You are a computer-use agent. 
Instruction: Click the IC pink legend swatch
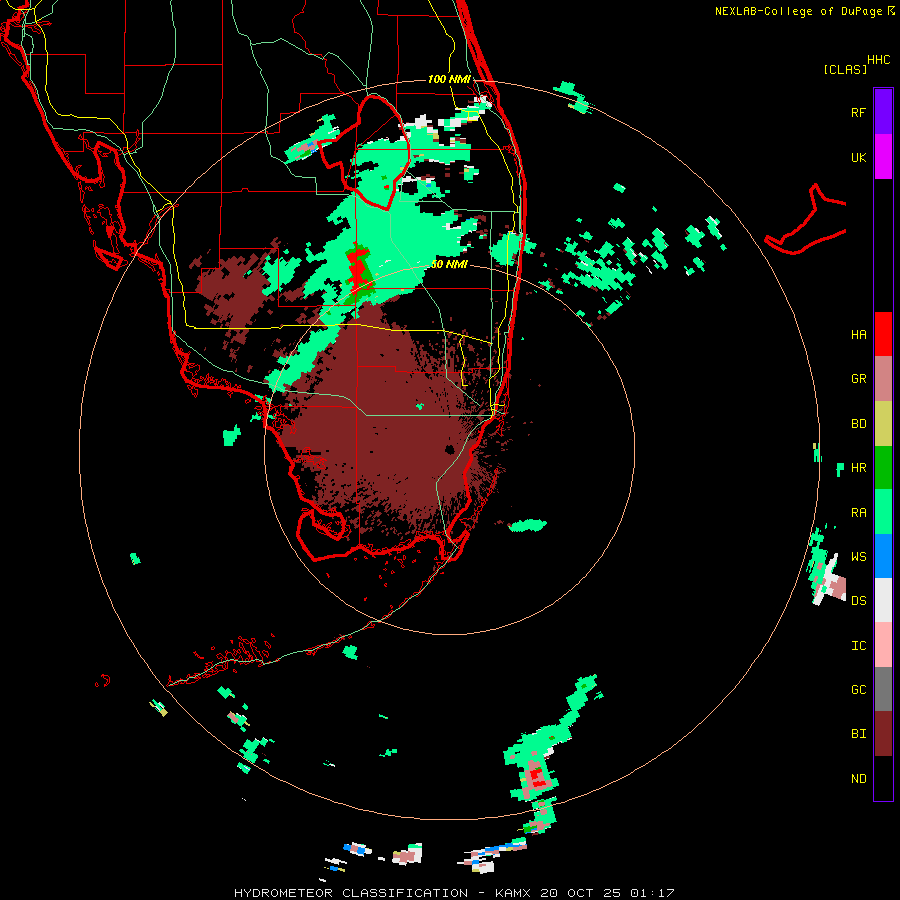point(883,645)
